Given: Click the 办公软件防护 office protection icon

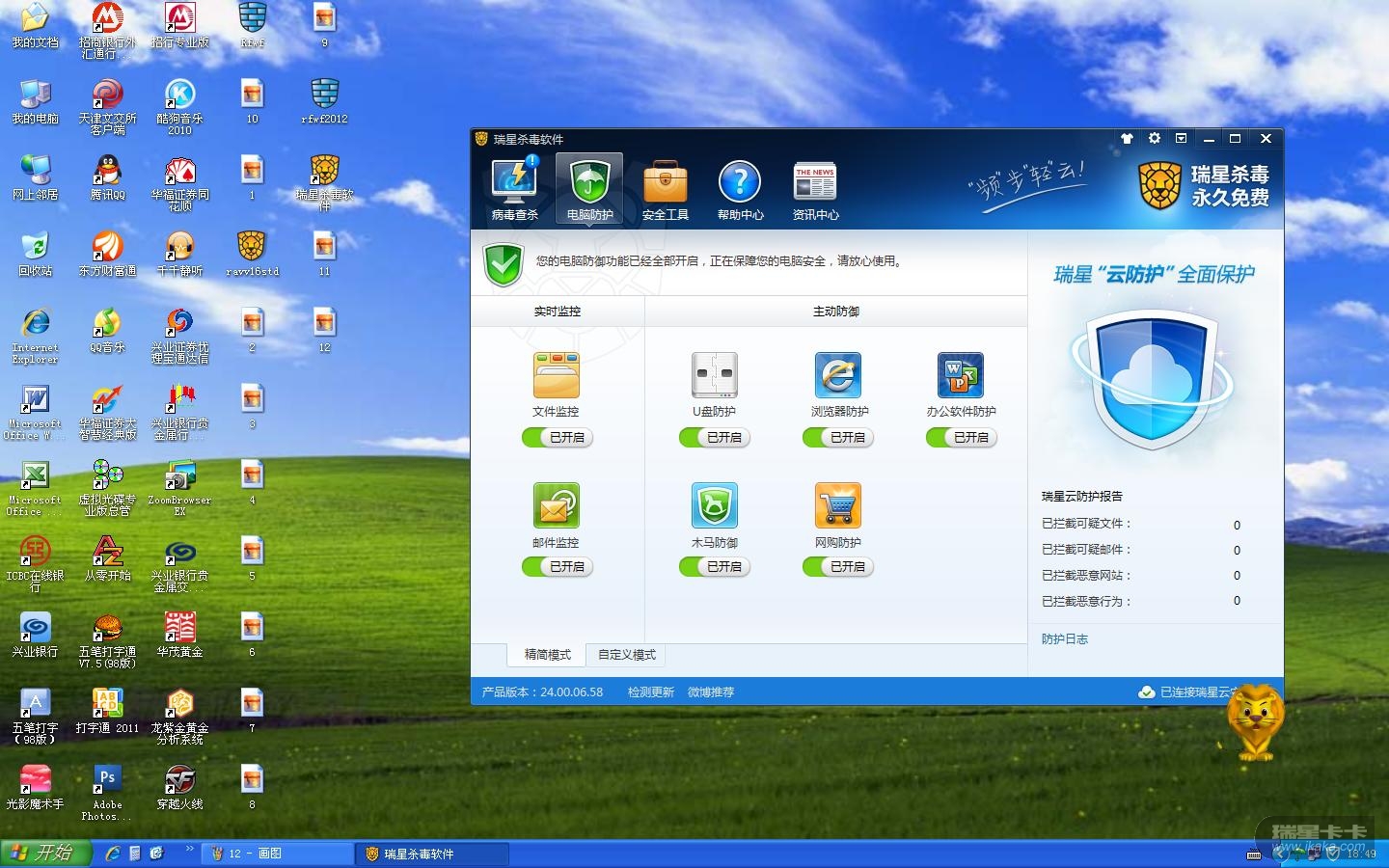Looking at the screenshot, I should (961, 374).
